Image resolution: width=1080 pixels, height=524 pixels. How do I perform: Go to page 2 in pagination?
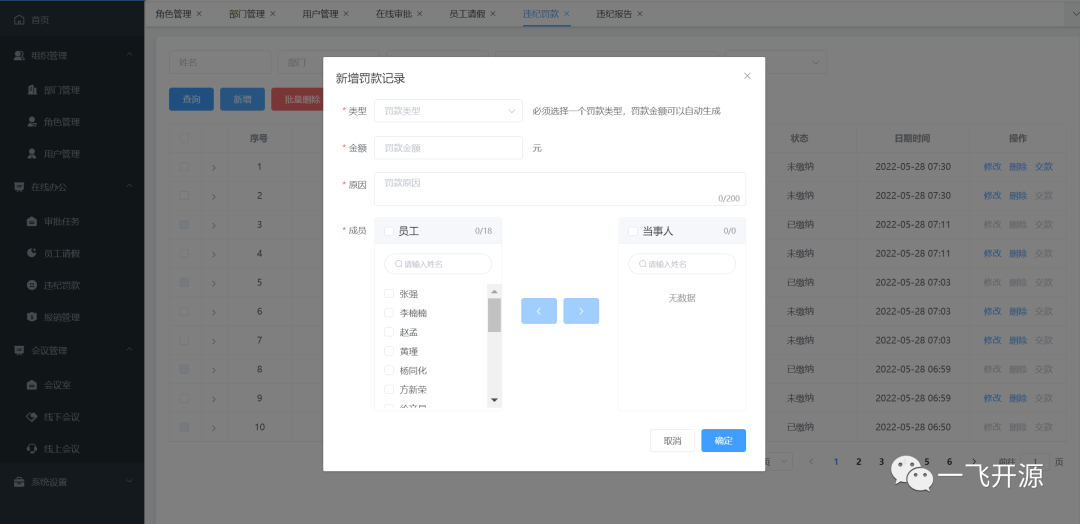tap(858, 461)
